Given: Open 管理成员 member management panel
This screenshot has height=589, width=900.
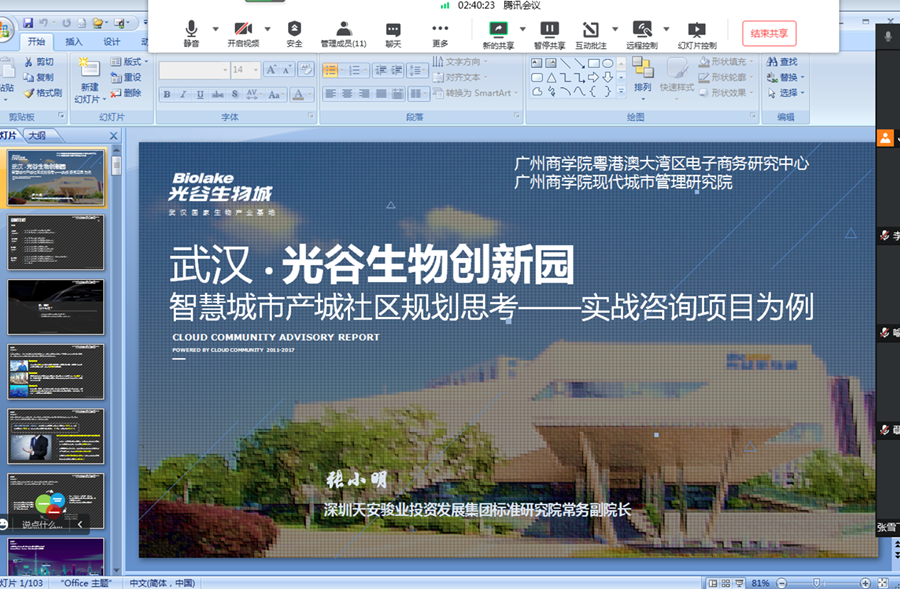Looking at the screenshot, I should click(343, 34).
